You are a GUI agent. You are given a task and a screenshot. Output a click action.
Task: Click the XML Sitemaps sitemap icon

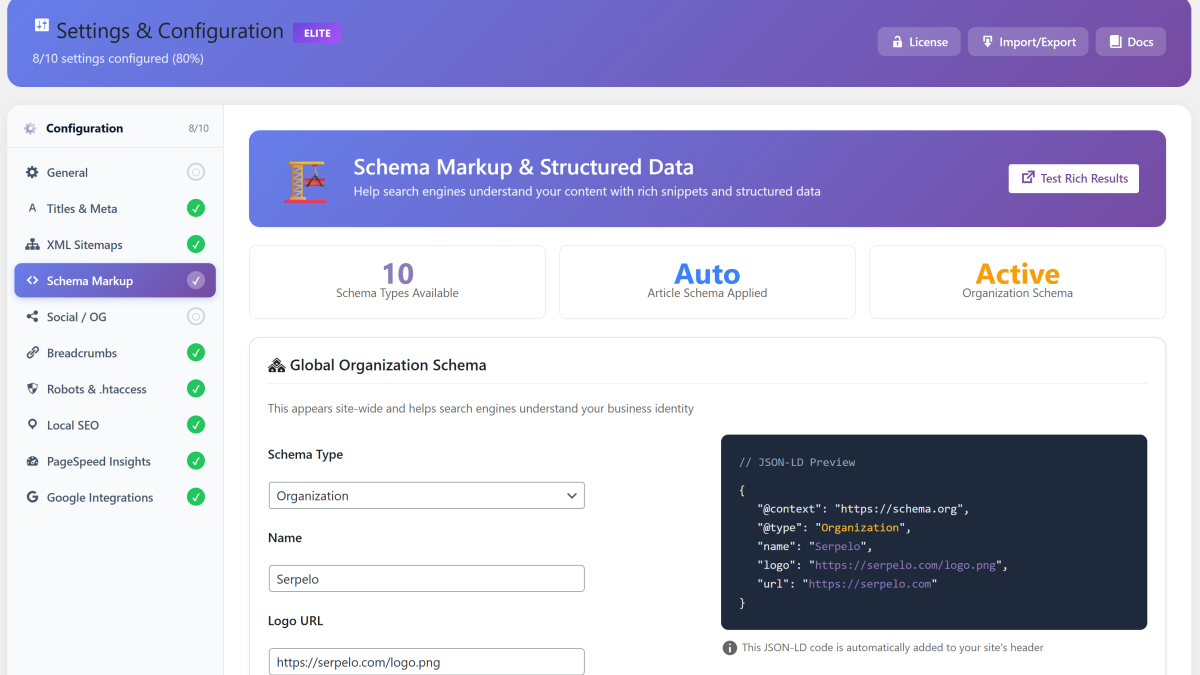pos(30,244)
